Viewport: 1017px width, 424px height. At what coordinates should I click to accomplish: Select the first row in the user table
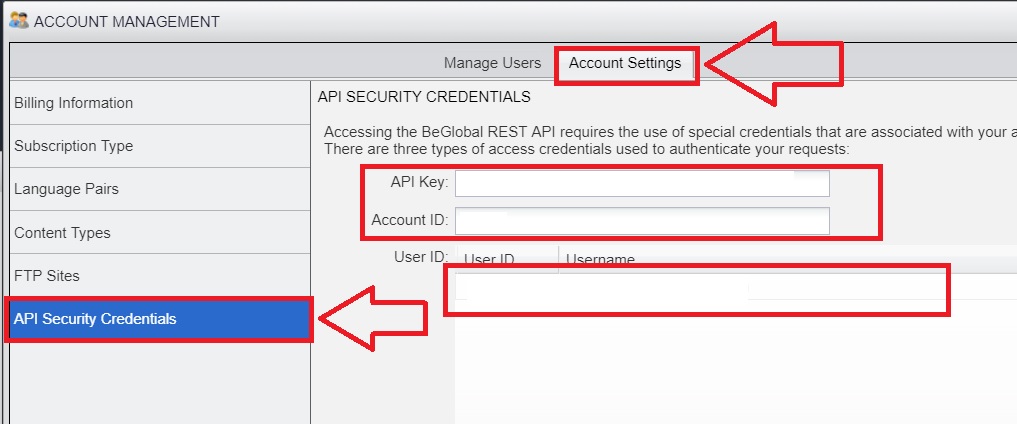[700, 288]
